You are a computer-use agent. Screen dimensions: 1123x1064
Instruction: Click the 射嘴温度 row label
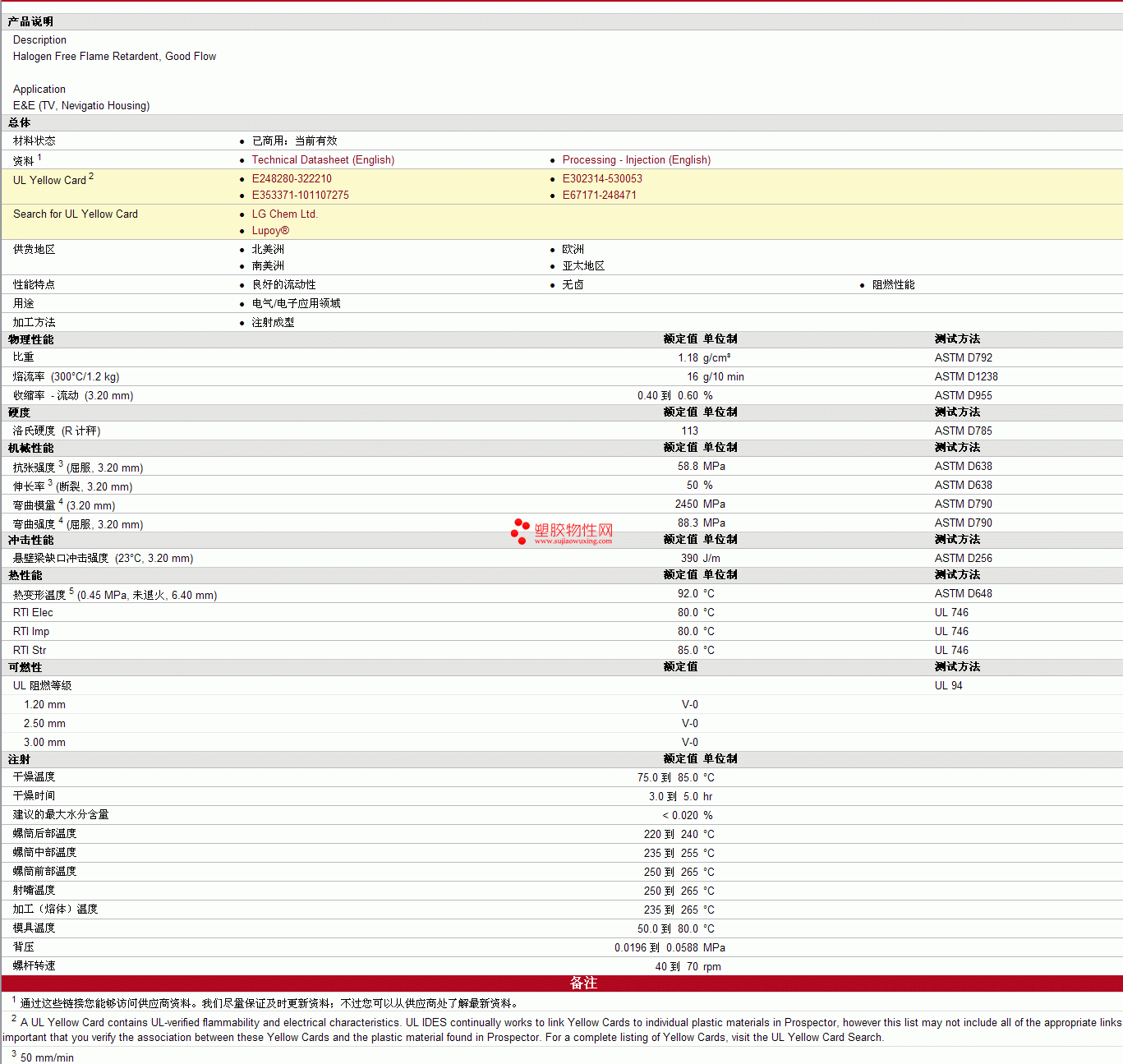[x=35, y=891]
